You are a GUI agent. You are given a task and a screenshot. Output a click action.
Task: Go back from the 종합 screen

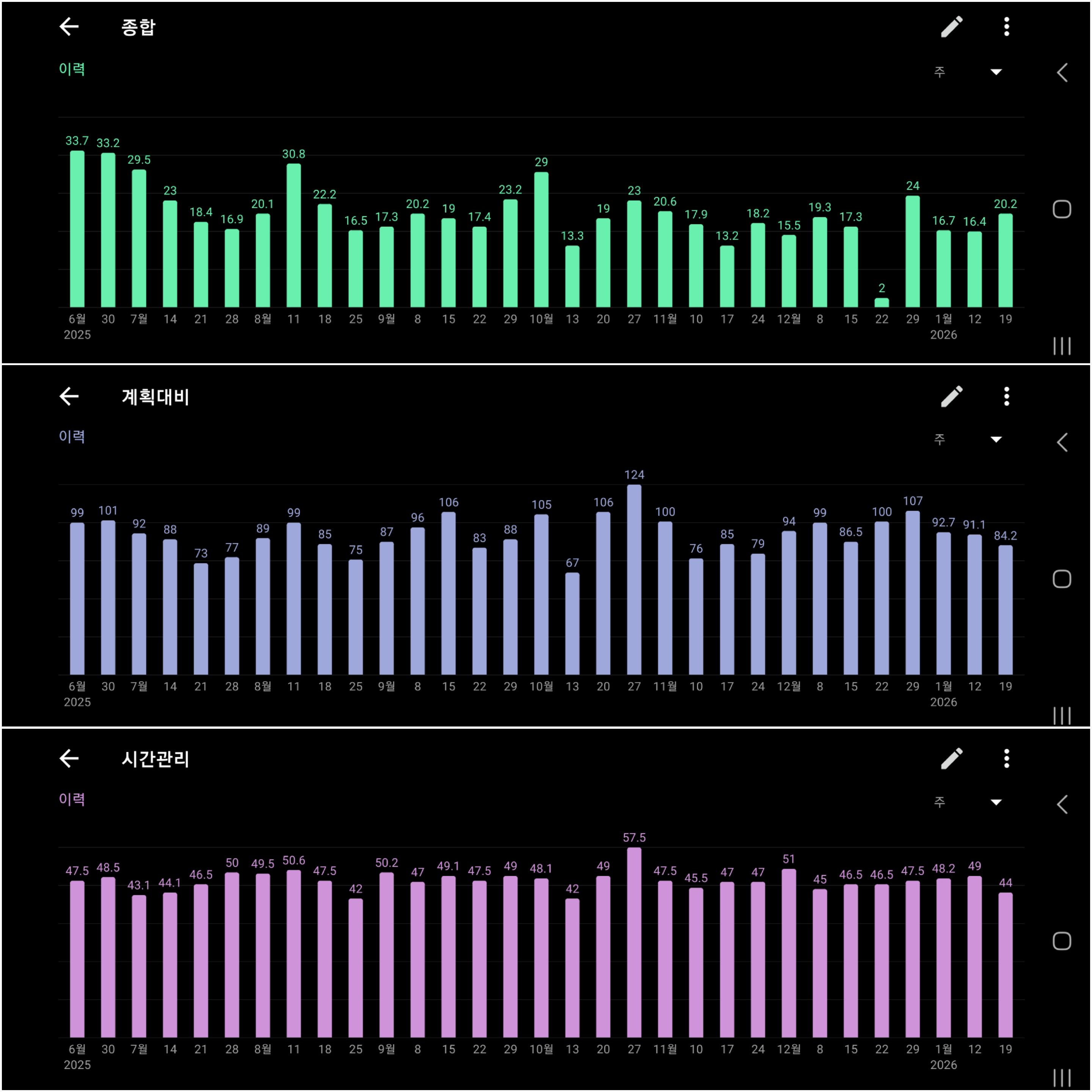click(x=69, y=27)
